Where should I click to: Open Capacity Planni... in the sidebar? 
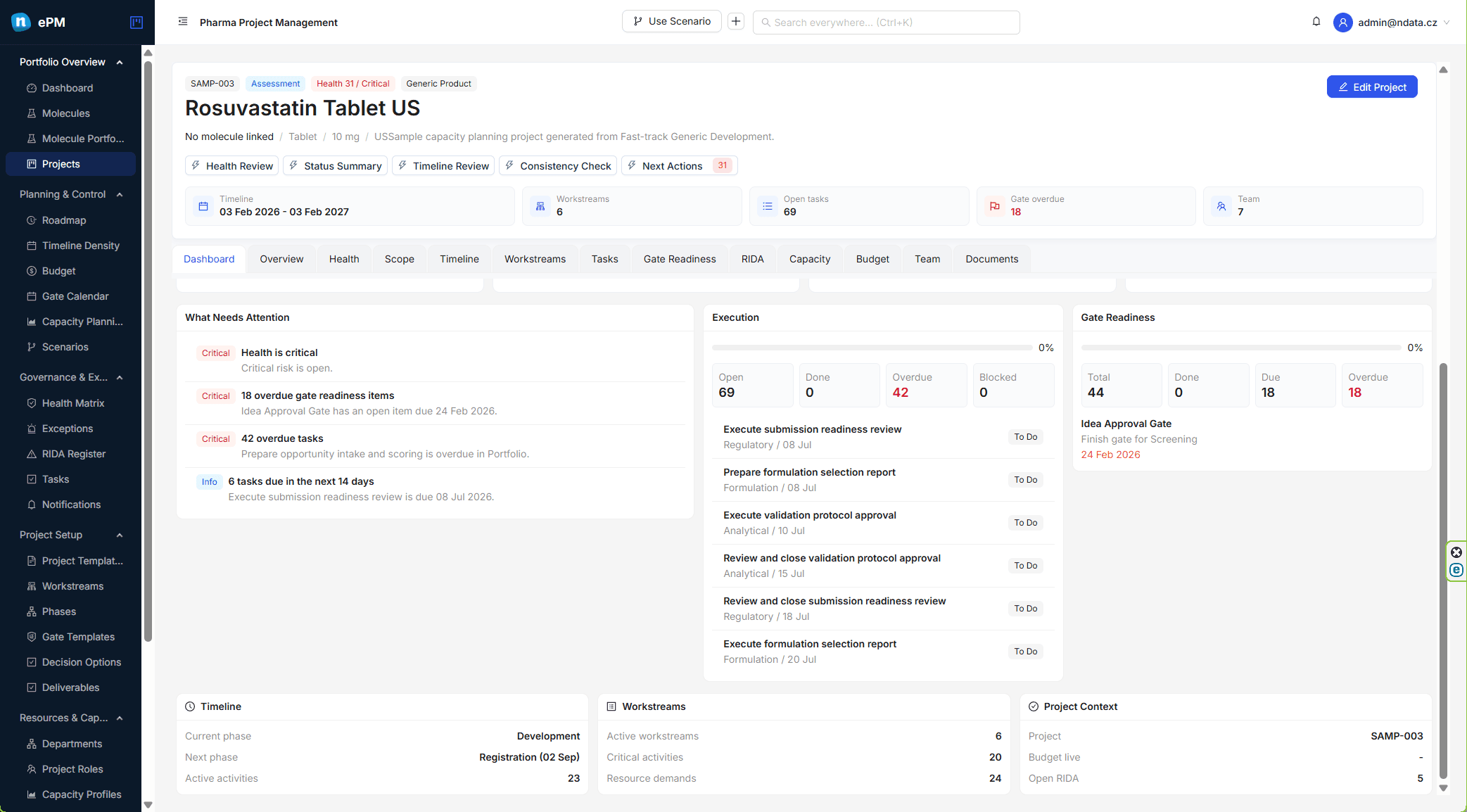70,322
